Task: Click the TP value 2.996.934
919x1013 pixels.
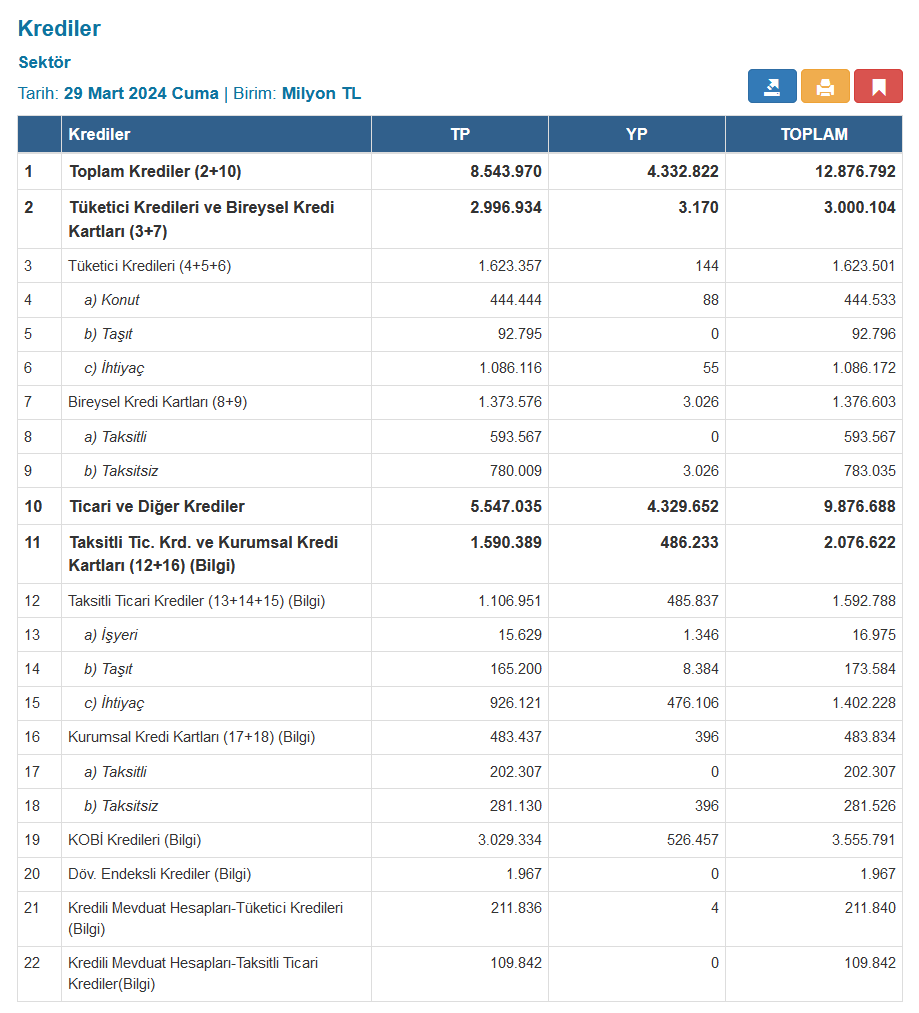Action: (506, 207)
